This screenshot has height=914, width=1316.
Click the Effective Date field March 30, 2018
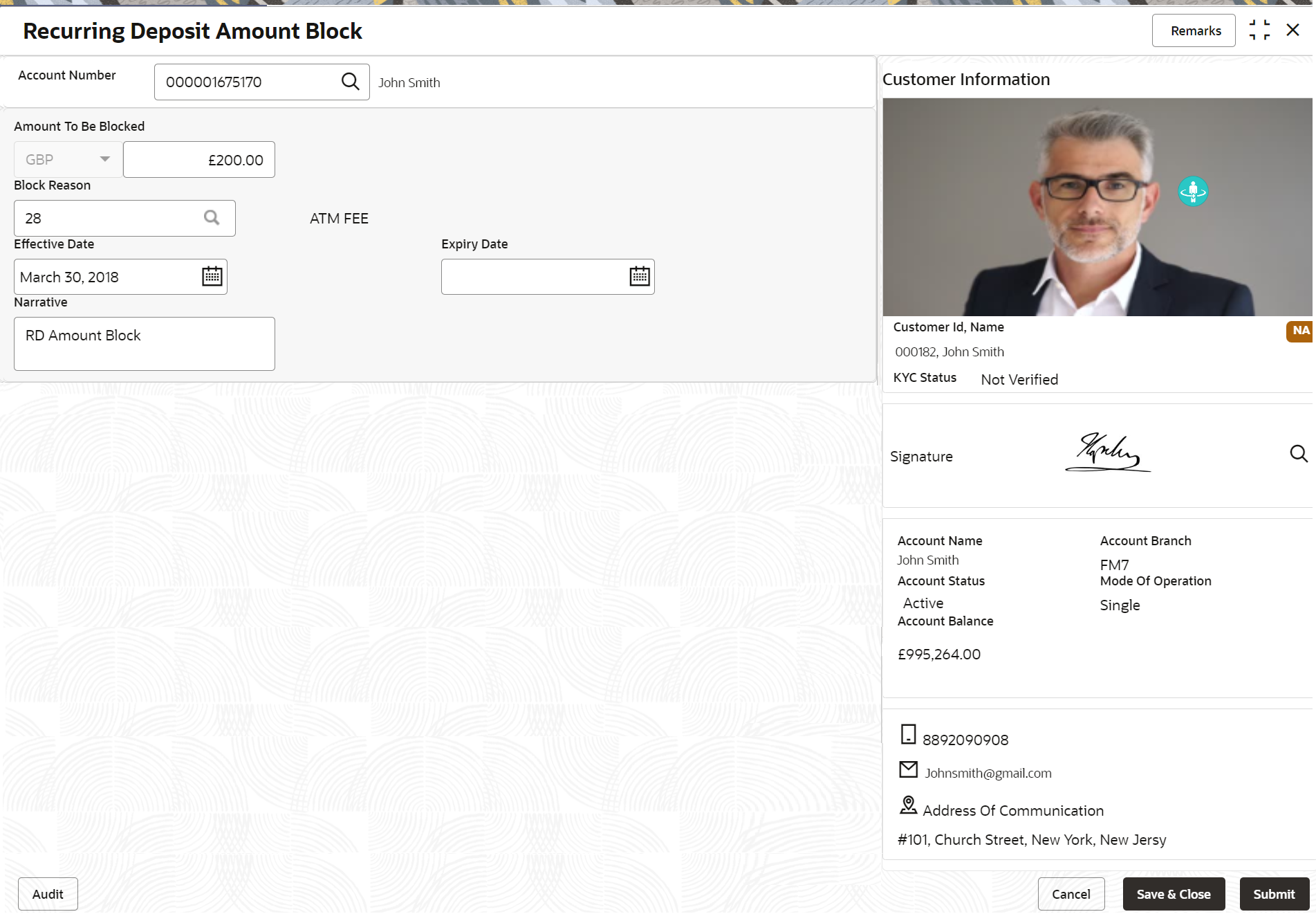pyautogui.click(x=120, y=277)
